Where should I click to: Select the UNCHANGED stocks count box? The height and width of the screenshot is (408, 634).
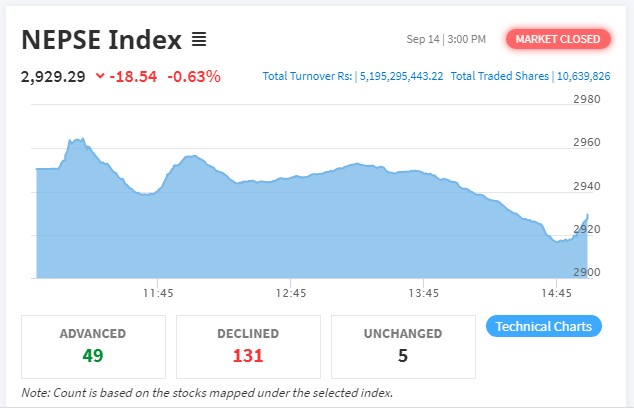click(403, 345)
